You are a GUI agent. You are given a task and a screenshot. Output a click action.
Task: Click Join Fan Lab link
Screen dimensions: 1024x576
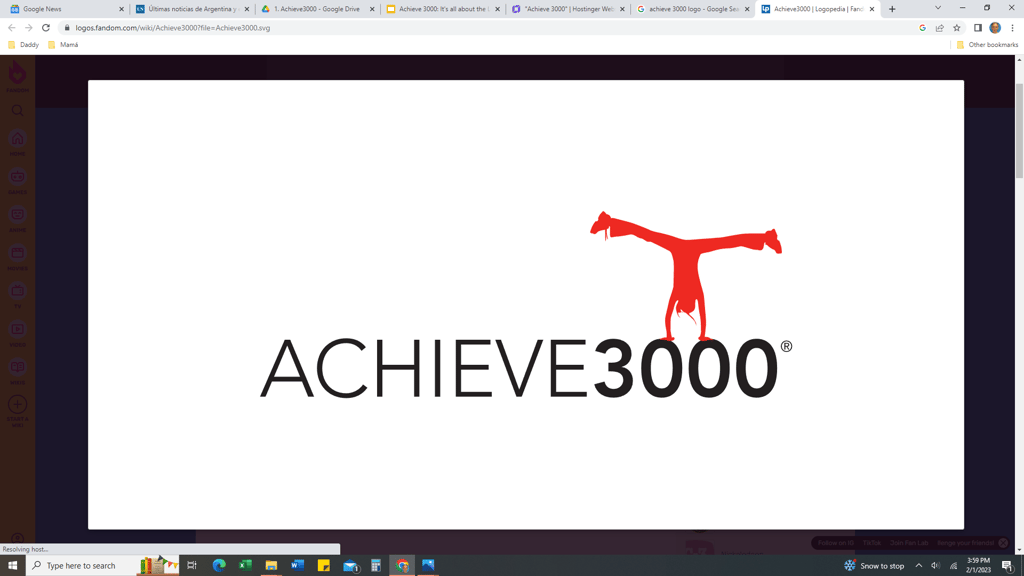pyautogui.click(x=909, y=543)
